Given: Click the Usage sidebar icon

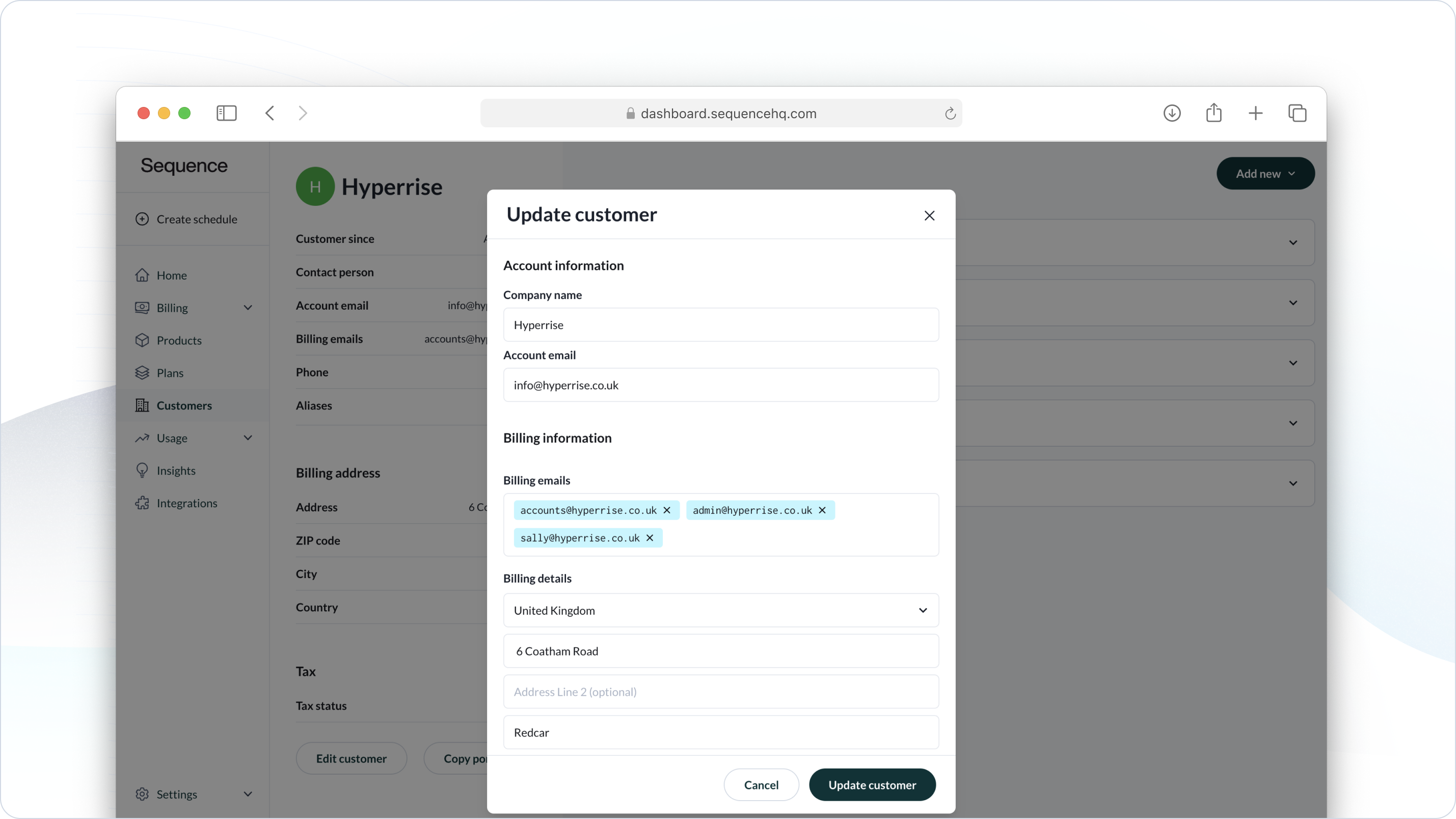Looking at the screenshot, I should coord(142,437).
